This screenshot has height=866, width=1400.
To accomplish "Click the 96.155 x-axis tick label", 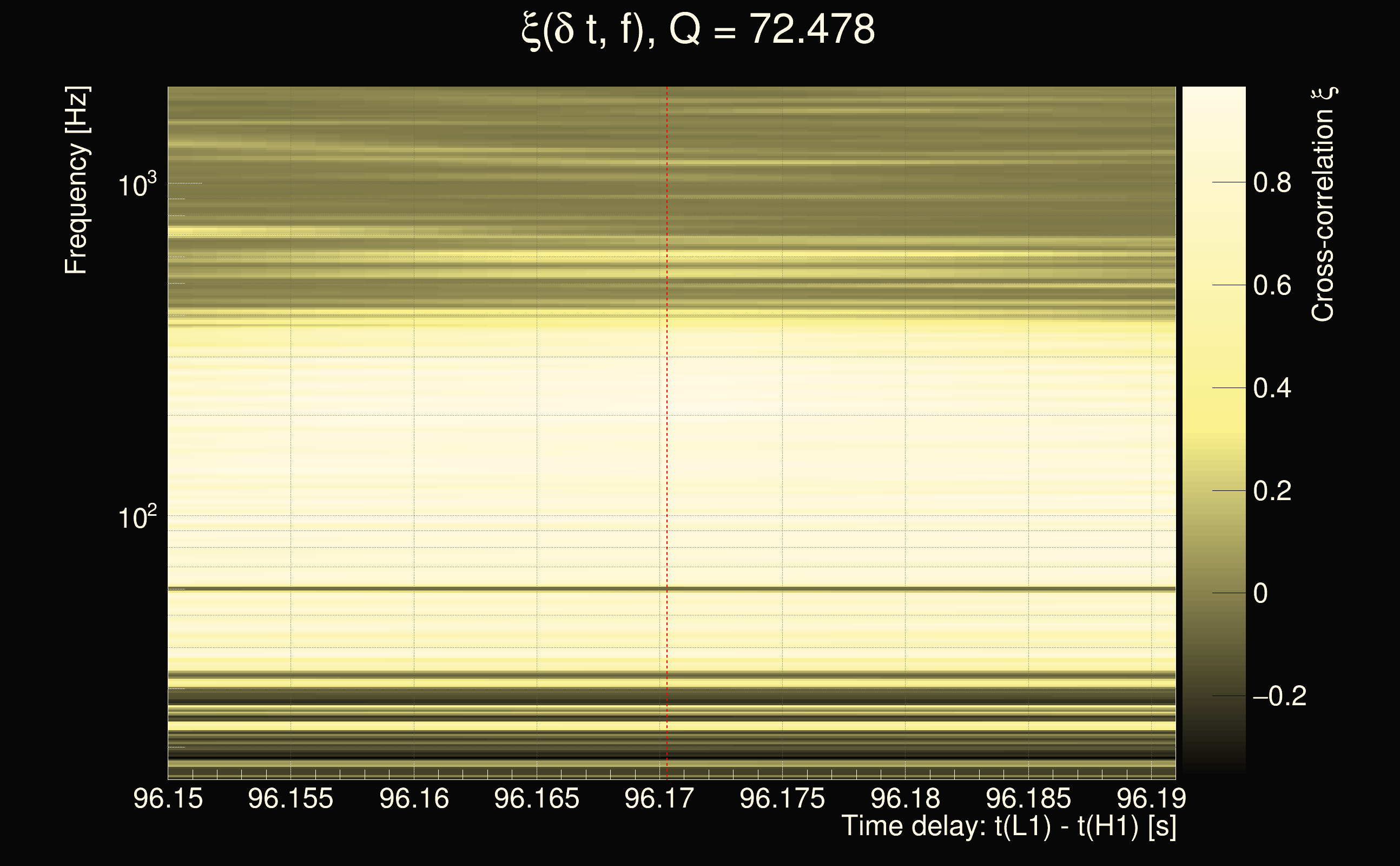I will [290, 798].
